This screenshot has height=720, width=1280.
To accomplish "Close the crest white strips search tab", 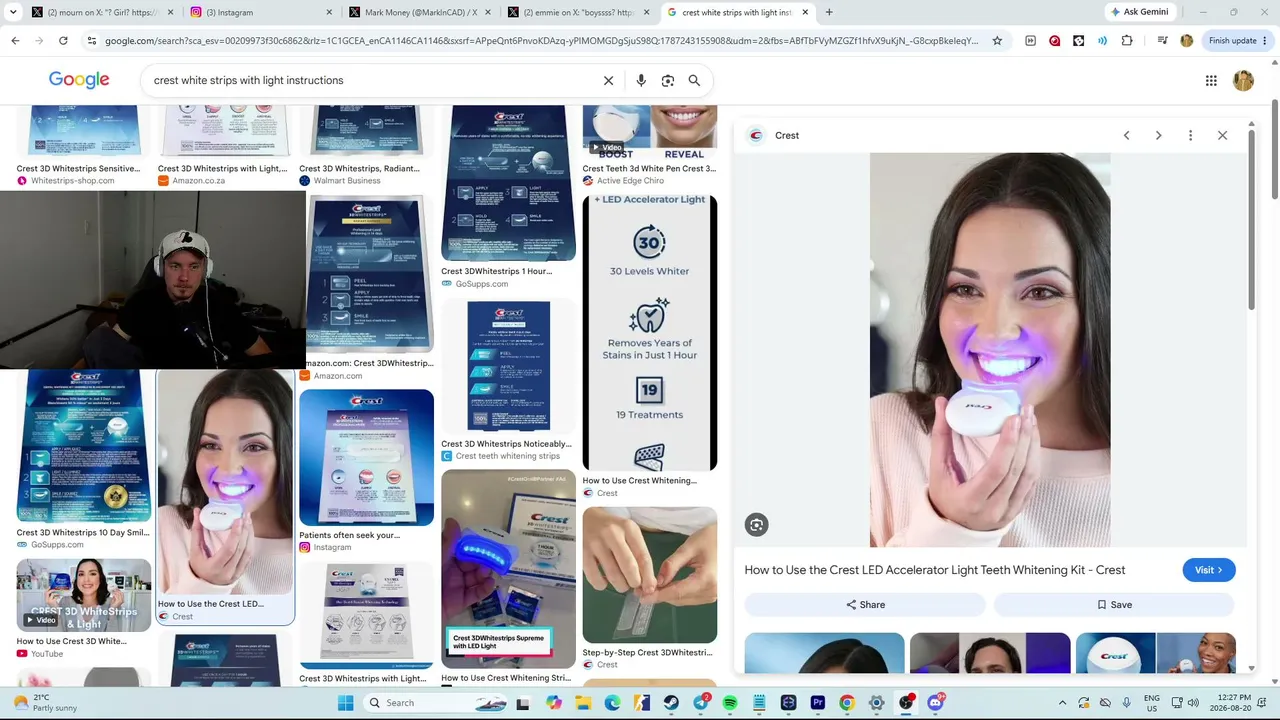I will pyautogui.click(x=805, y=12).
